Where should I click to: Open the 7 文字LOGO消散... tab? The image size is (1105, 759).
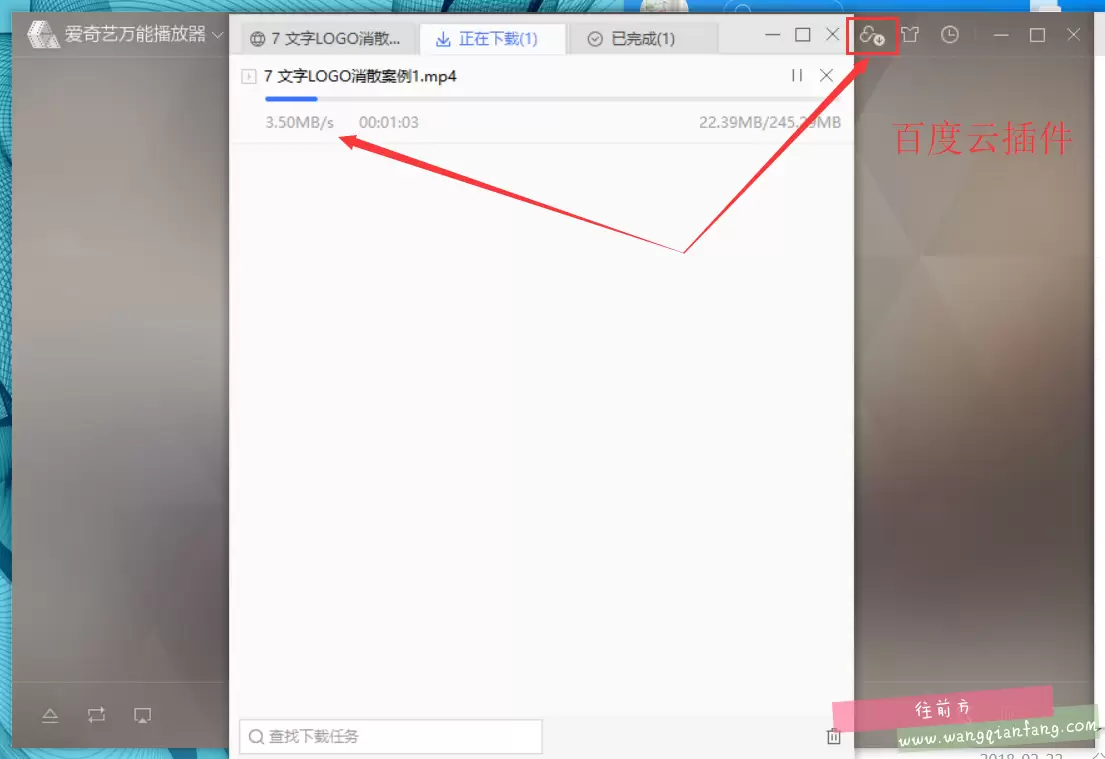pos(329,39)
